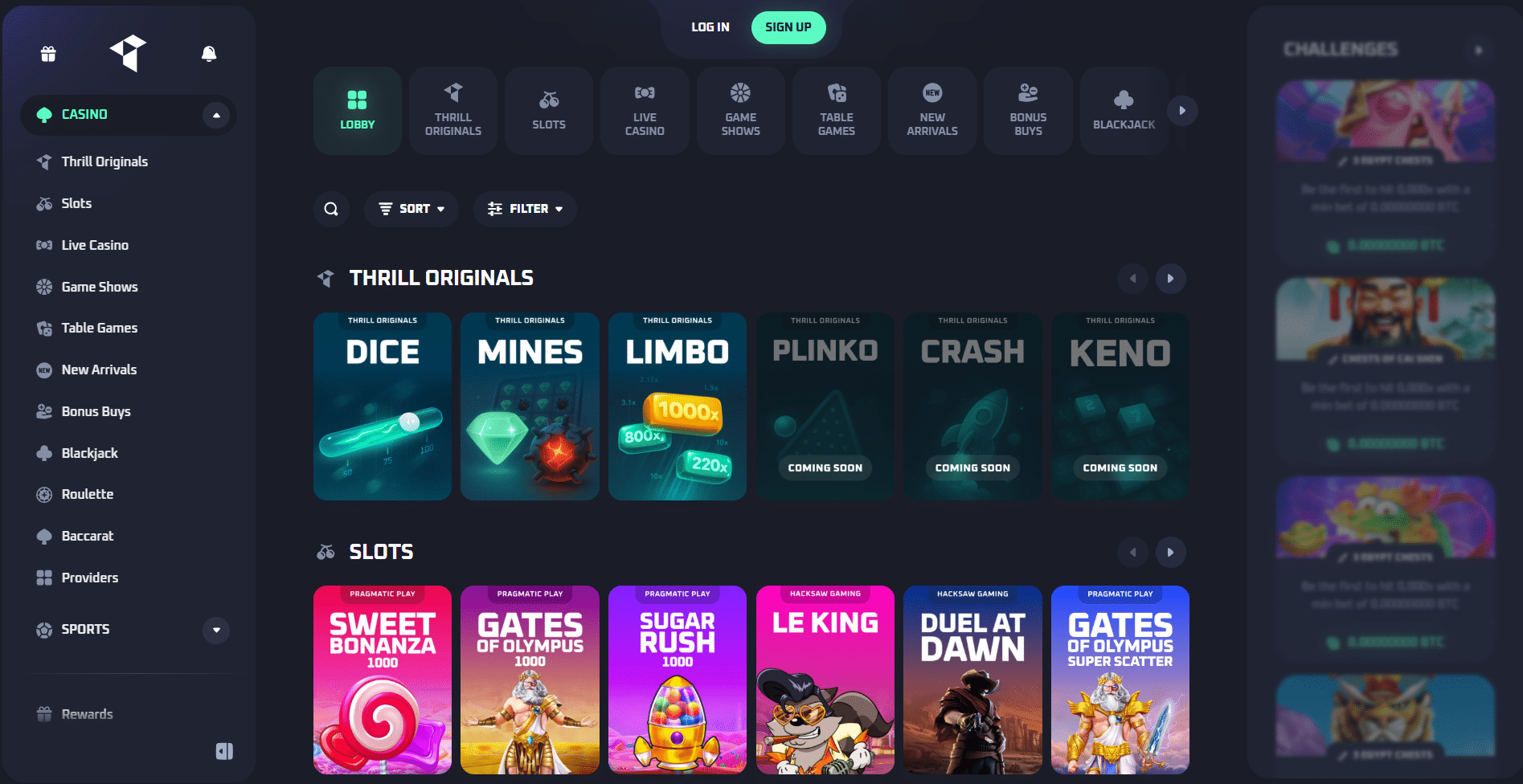
Task: Open Live Casino in the sidebar
Action: click(83, 245)
